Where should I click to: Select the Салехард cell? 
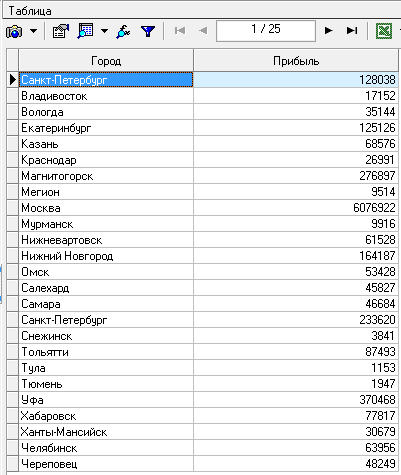[106, 288]
